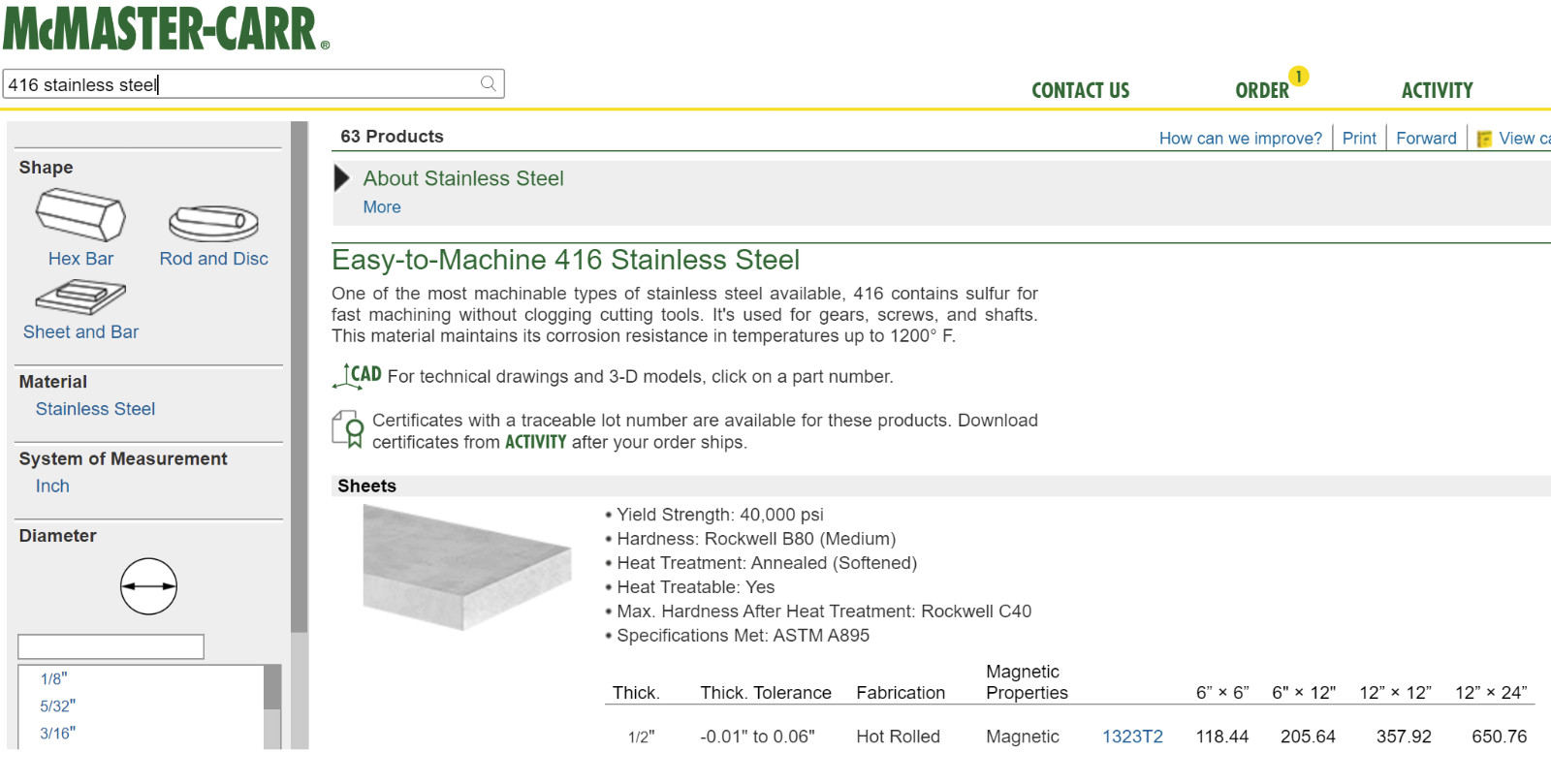Filter by Stainless Steel material
1551x784 pixels.
pyautogui.click(x=95, y=409)
